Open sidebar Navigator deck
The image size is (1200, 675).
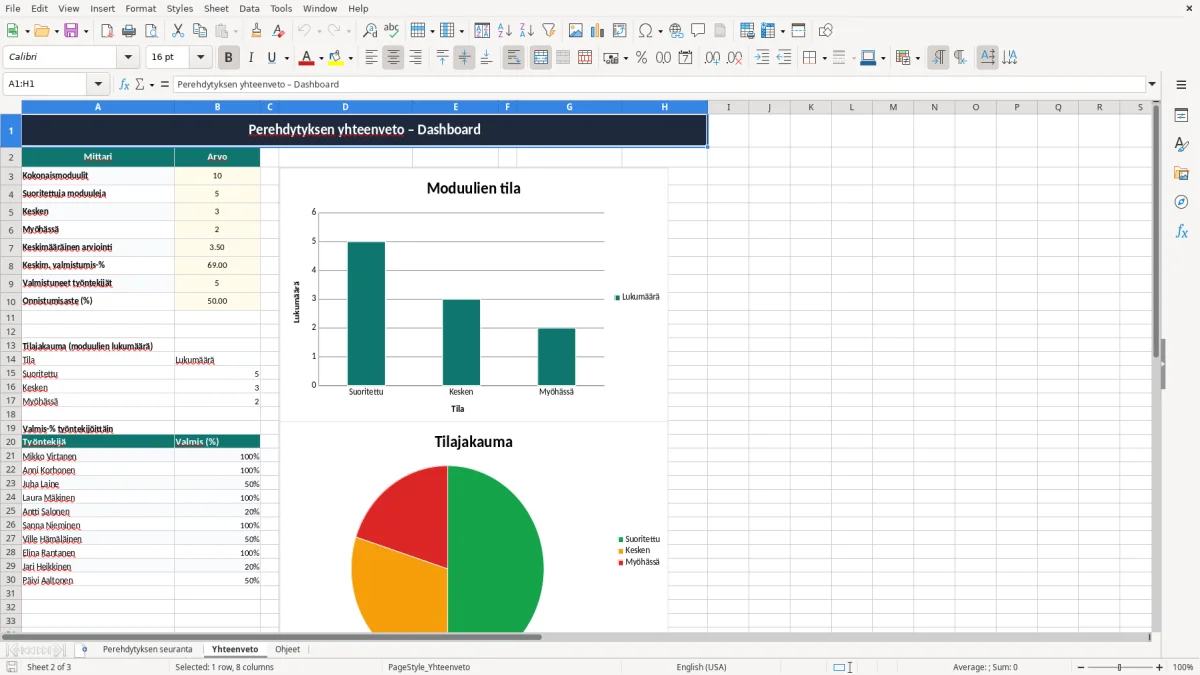(1181, 202)
